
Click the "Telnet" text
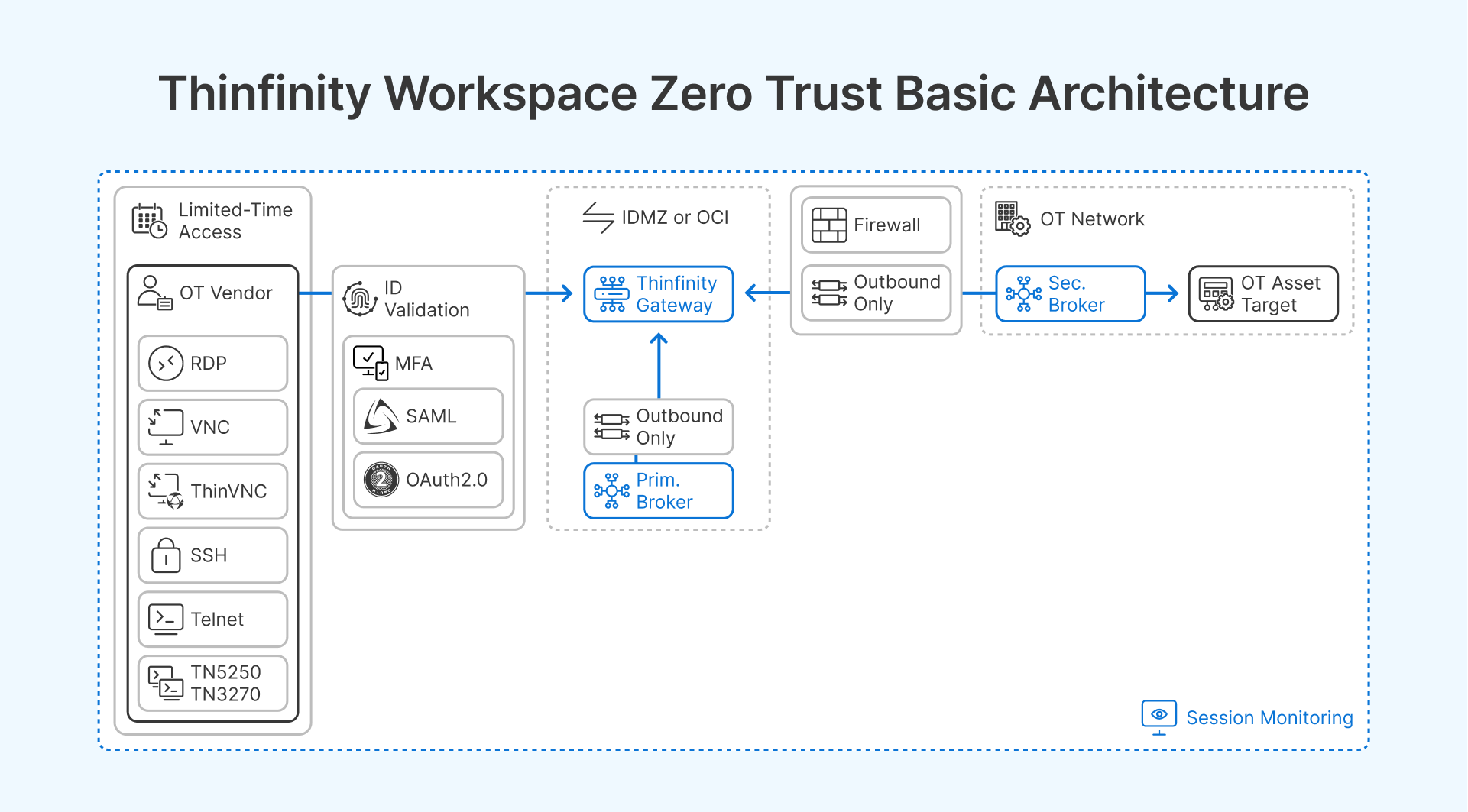point(217,620)
